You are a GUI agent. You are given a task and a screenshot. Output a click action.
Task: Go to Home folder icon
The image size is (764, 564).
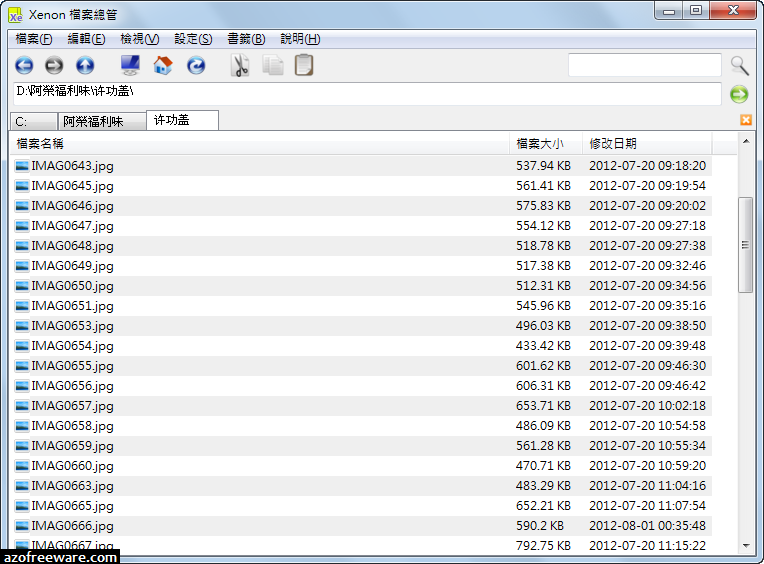tap(163, 65)
